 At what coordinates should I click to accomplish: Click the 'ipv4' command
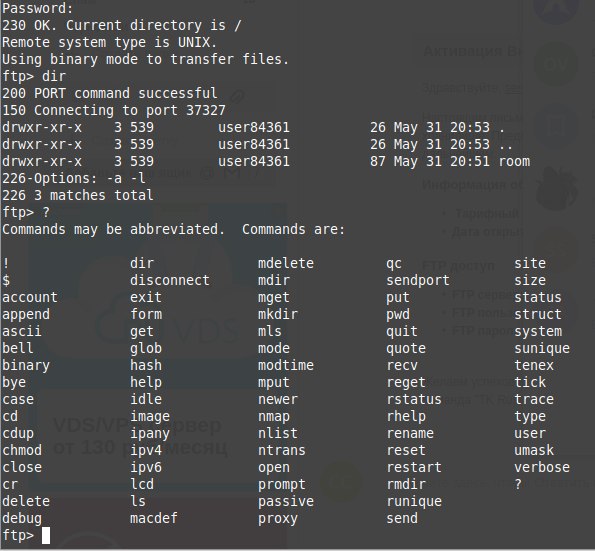[x=146, y=450]
